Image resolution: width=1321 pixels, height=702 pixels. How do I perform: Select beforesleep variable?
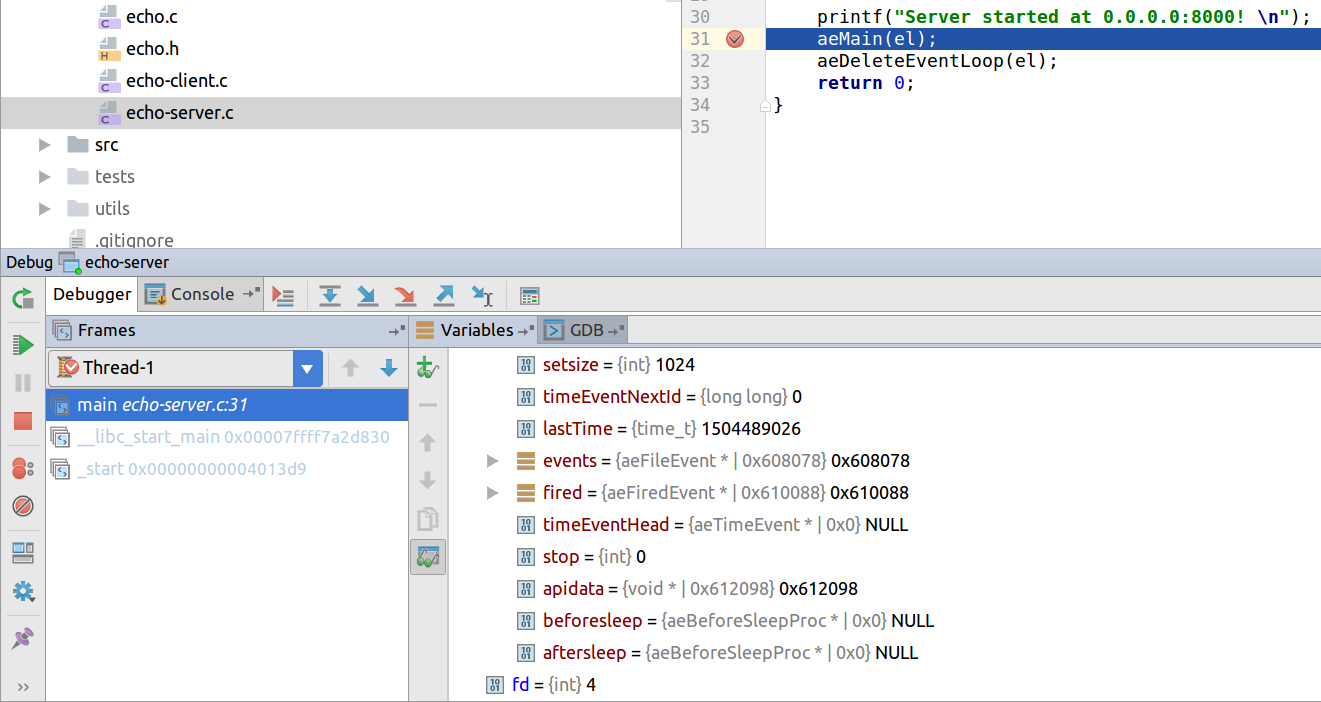tap(884, 621)
